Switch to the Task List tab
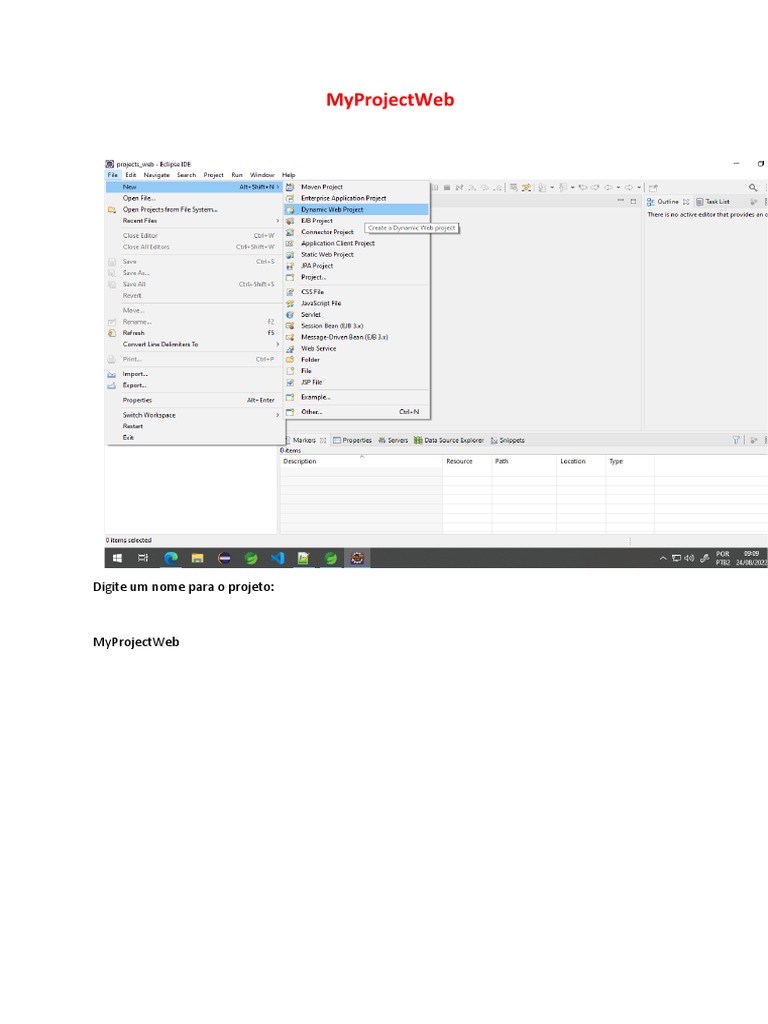 click(712, 202)
